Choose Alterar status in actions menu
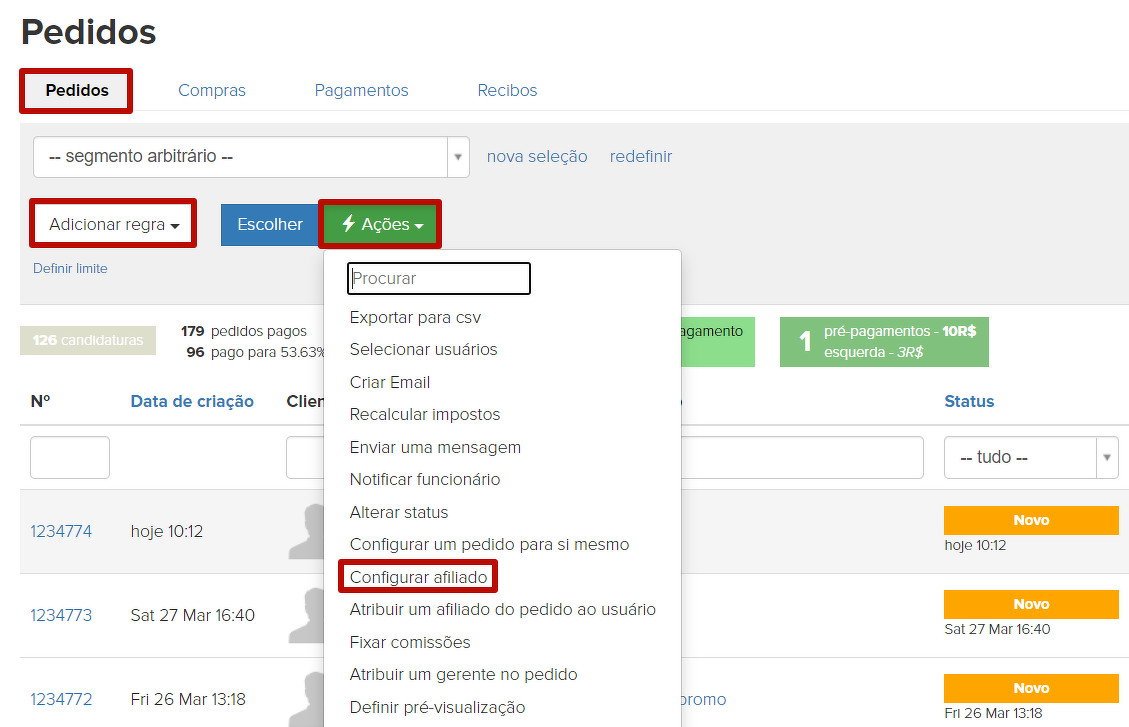The height and width of the screenshot is (727, 1129). [x=399, y=512]
